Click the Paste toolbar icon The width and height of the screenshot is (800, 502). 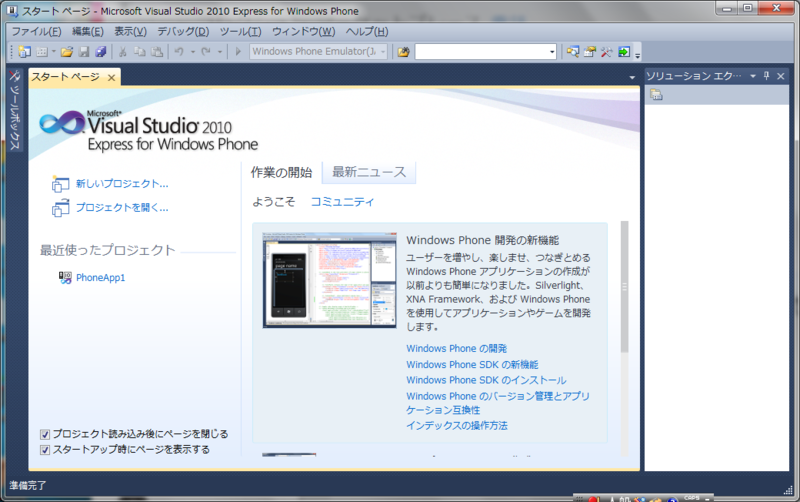[x=157, y=52]
